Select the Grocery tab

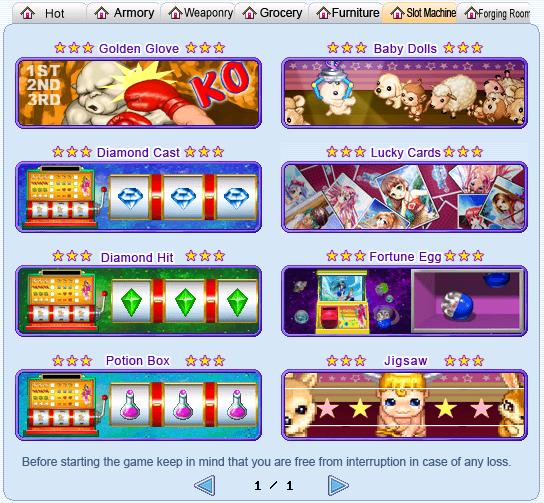click(x=272, y=13)
